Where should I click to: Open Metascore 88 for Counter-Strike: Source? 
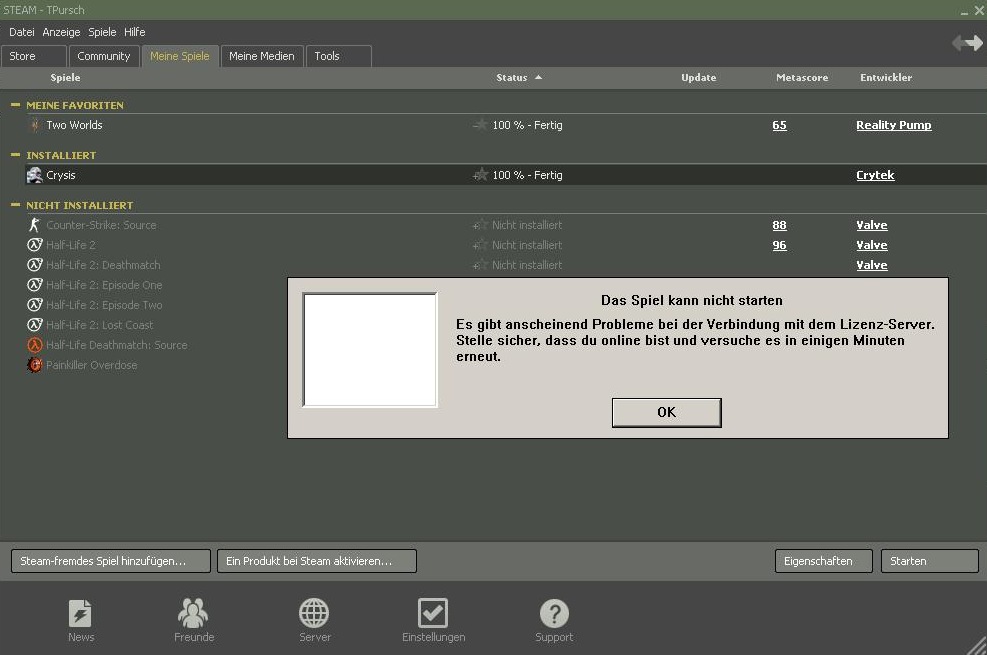[x=779, y=225]
